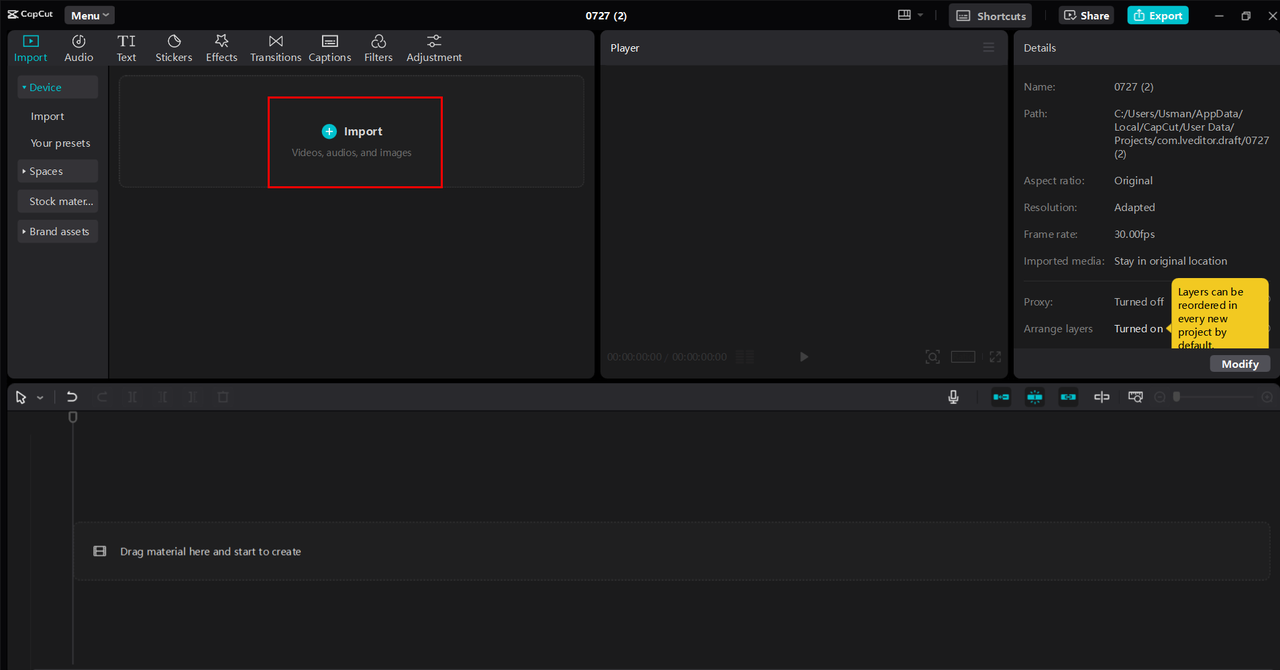Toggle the player grid view icon

[x=744, y=357]
